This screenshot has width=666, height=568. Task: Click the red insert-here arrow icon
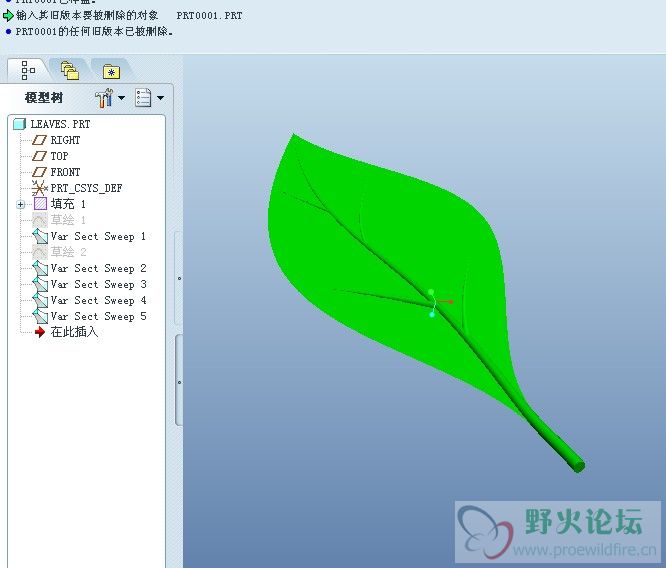(40, 332)
